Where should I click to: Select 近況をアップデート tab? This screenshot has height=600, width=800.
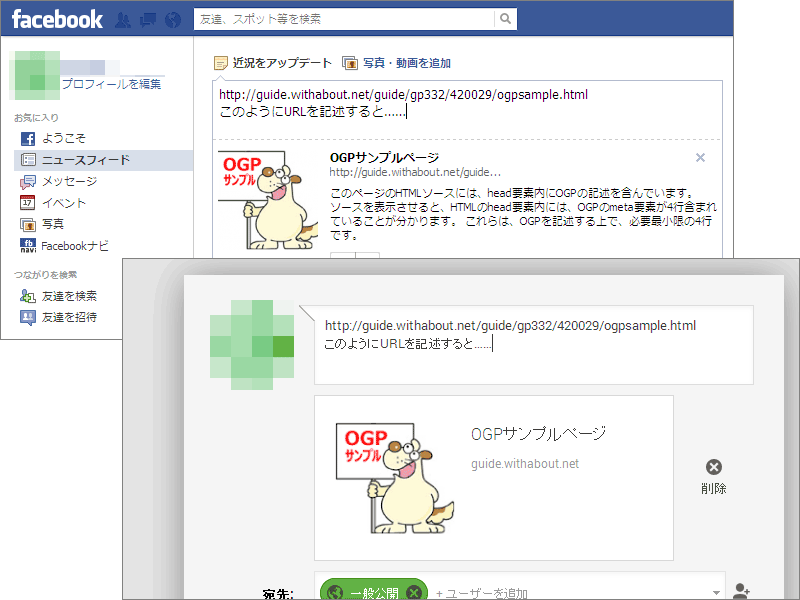point(282,63)
